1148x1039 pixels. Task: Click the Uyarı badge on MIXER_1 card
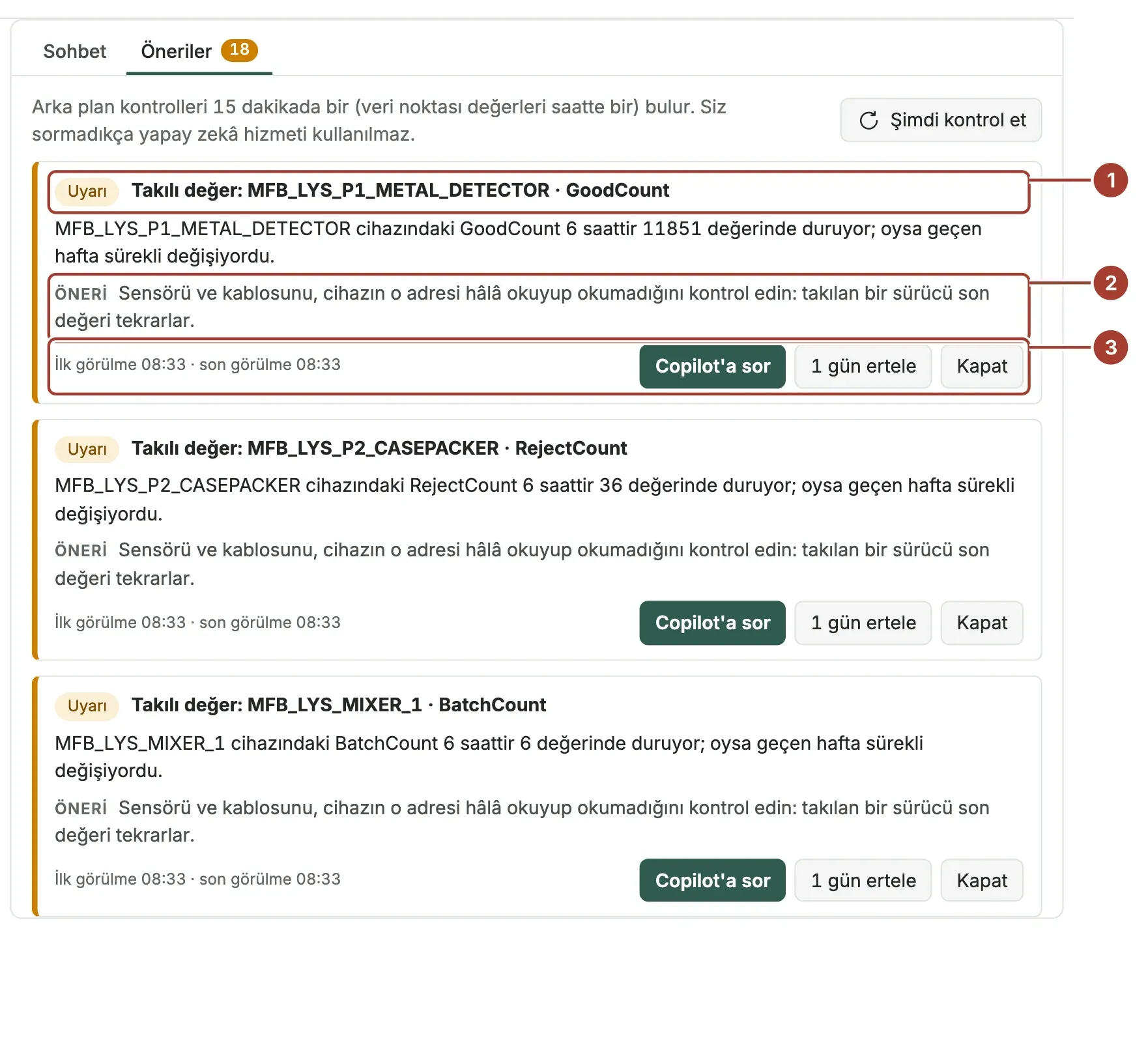(x=87, y=706)
